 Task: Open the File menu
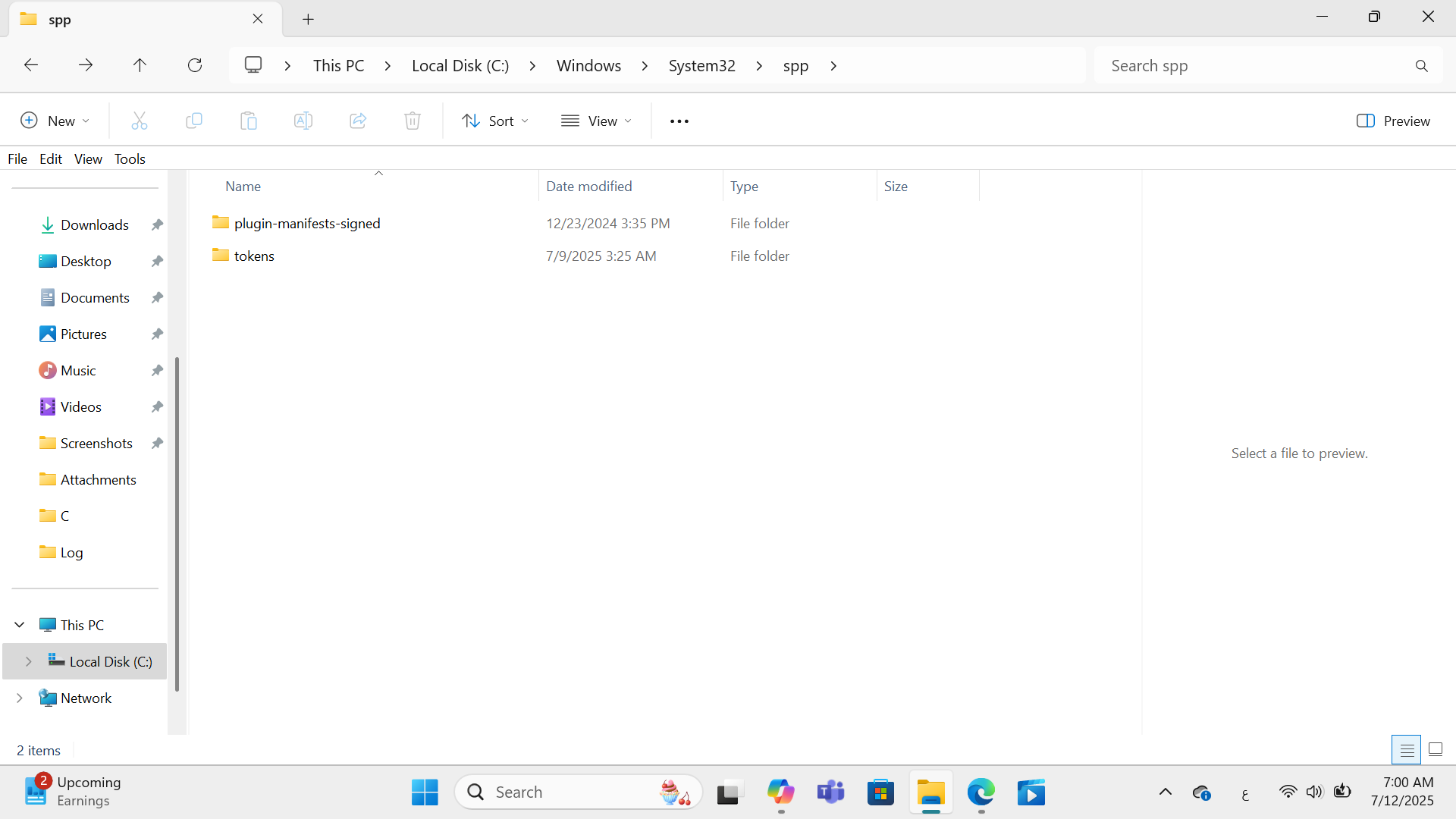pyautogui.click(x=17, y=158)
